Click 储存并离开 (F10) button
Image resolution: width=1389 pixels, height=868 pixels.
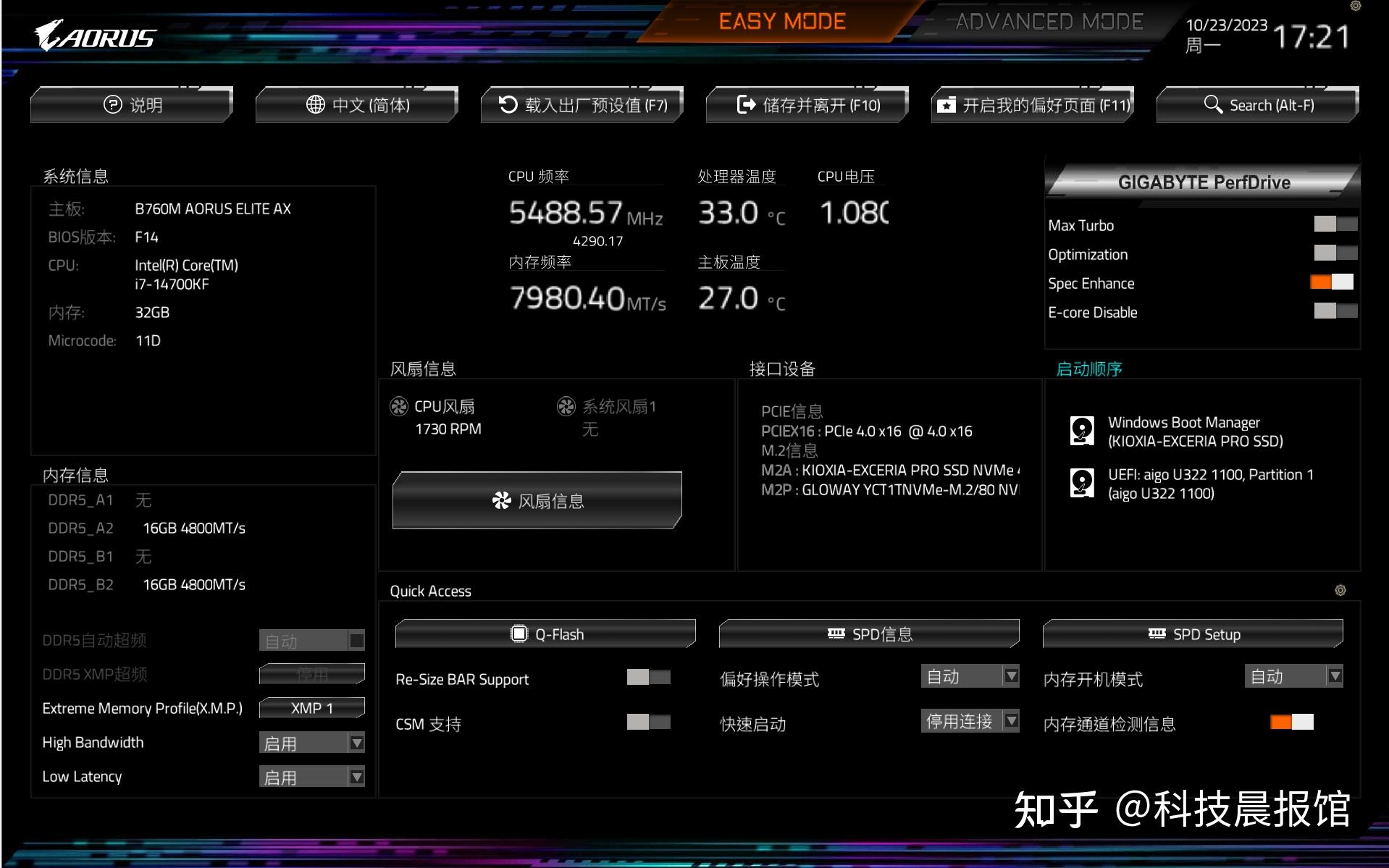coord(807,105)
